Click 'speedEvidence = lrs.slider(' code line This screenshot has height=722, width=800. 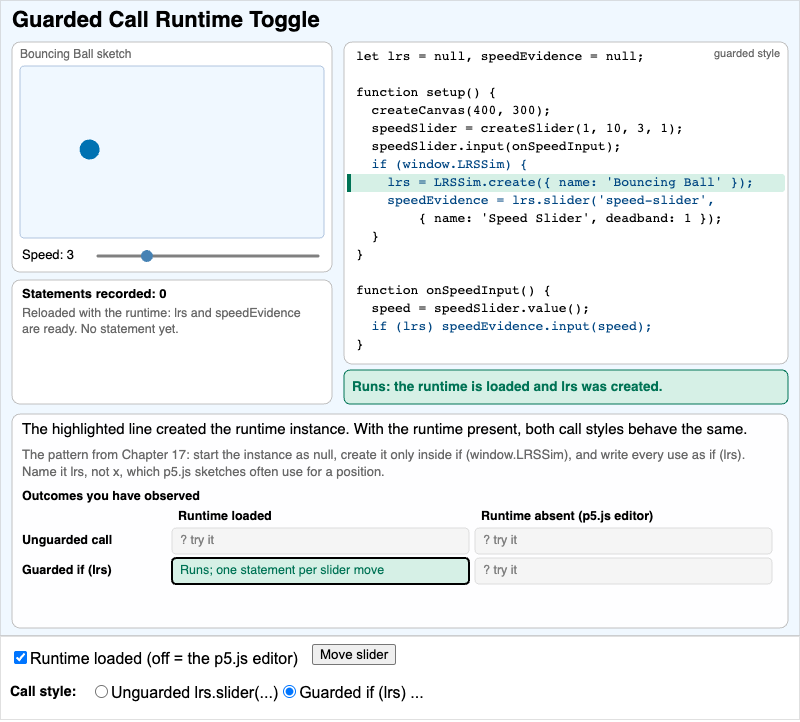(550, 201)
